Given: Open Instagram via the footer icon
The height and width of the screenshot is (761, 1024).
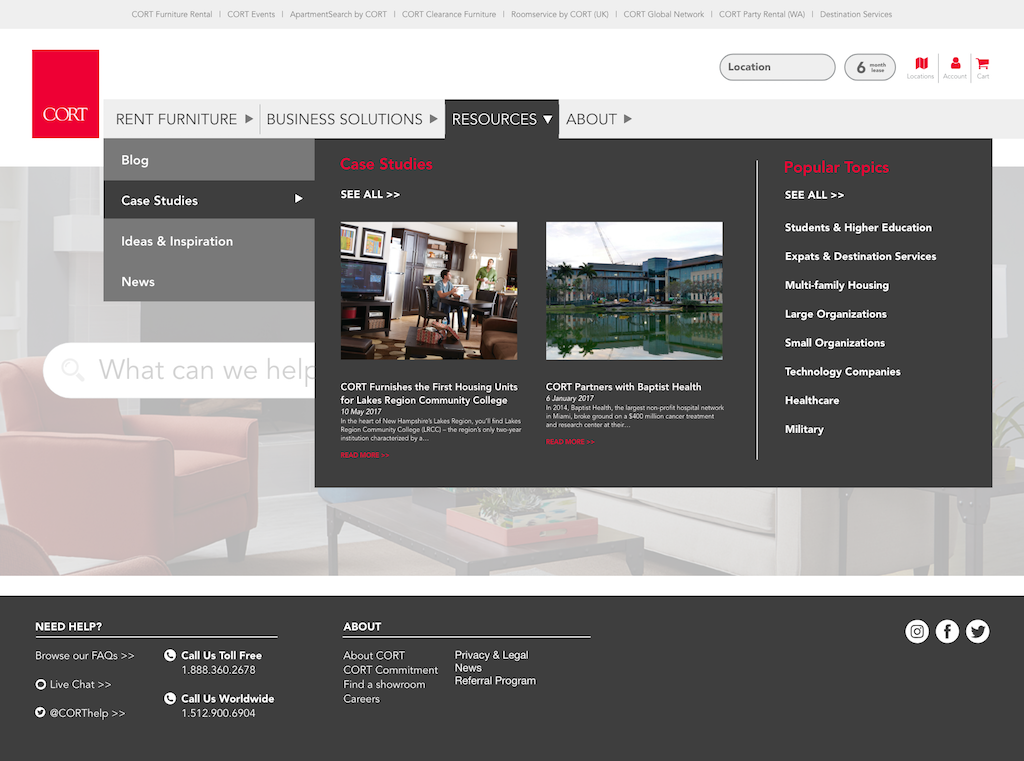Looking at the screenshot, I should coord(917,631).
